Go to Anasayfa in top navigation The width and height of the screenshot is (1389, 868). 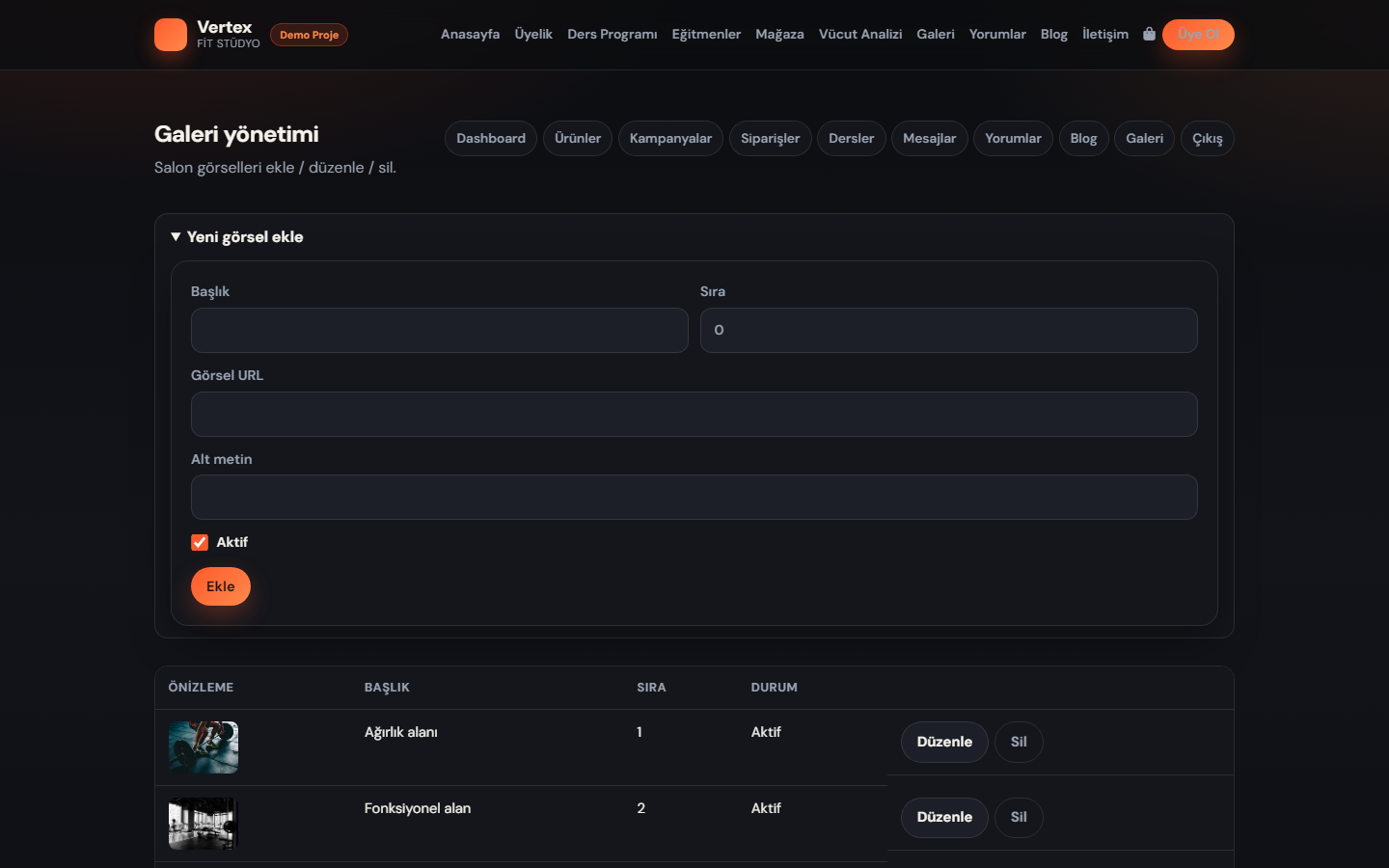470,34
